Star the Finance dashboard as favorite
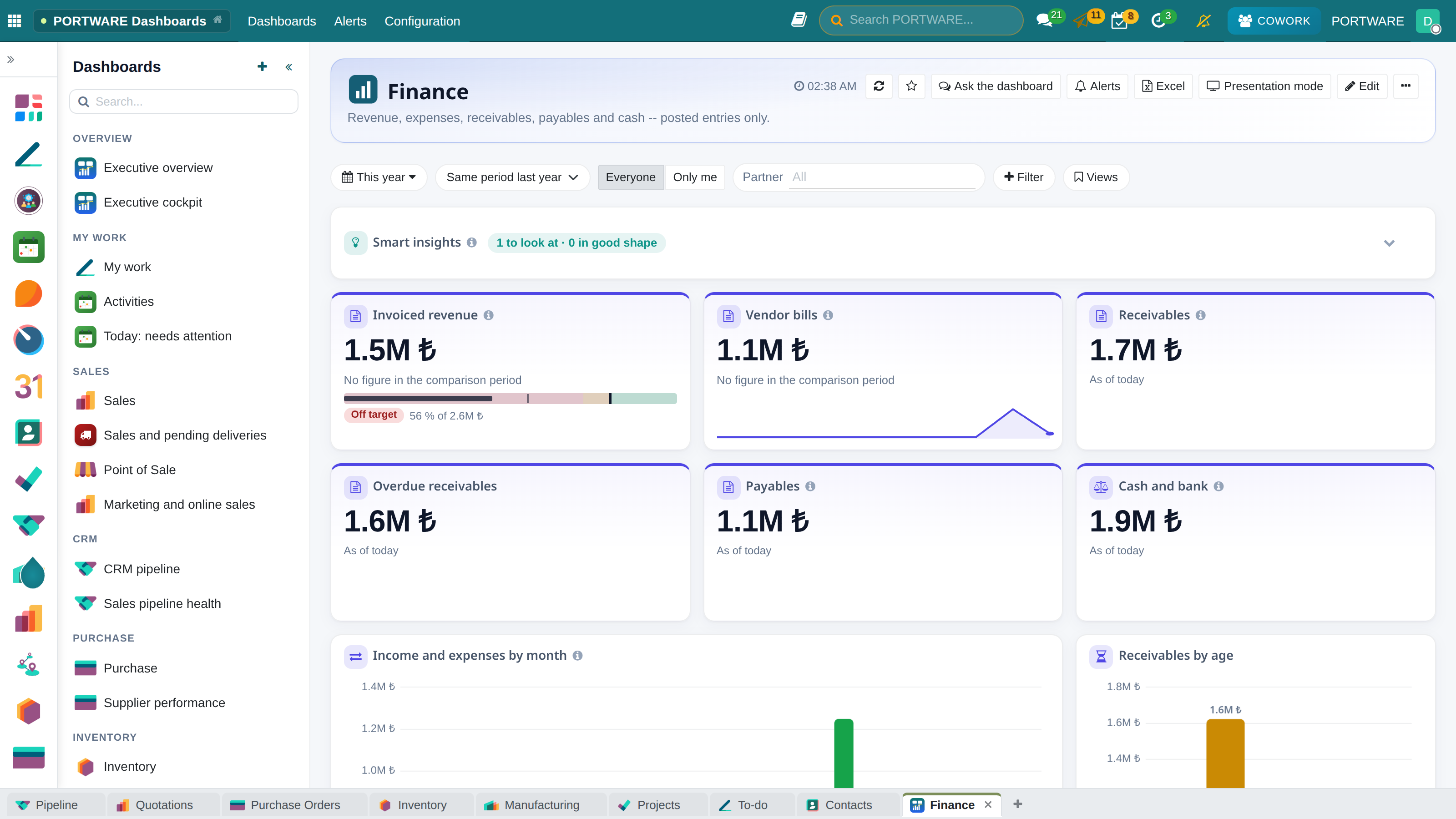The width and height of the screenshot is (1456, 819). tap(911, 86)
